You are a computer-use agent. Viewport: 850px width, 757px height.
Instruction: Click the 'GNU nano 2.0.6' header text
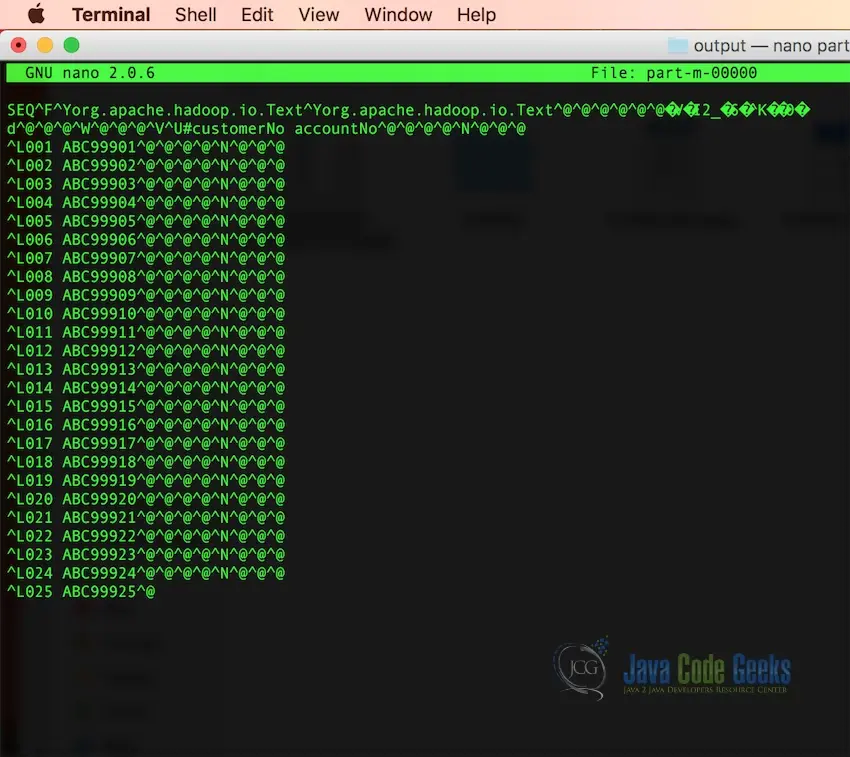[90, 73]
